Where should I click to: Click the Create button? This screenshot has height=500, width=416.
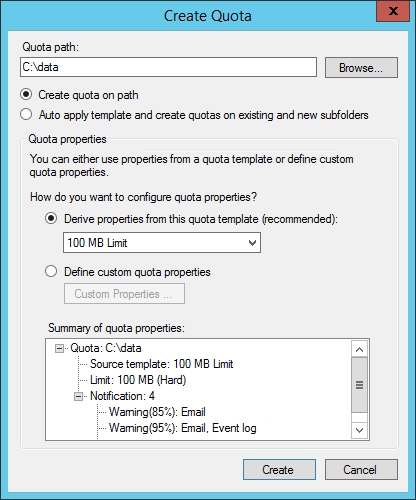coord(279,470)
